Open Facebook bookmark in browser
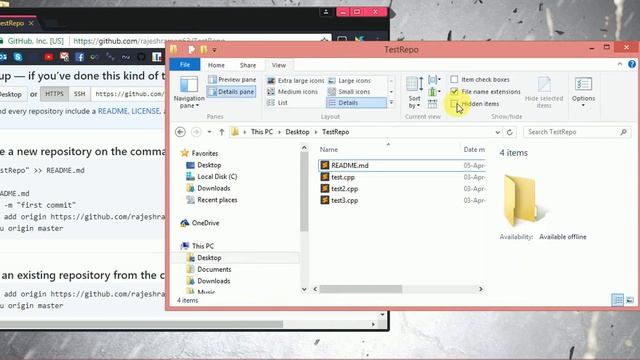This screenshot has height=360, width=640. coord(80,57)
